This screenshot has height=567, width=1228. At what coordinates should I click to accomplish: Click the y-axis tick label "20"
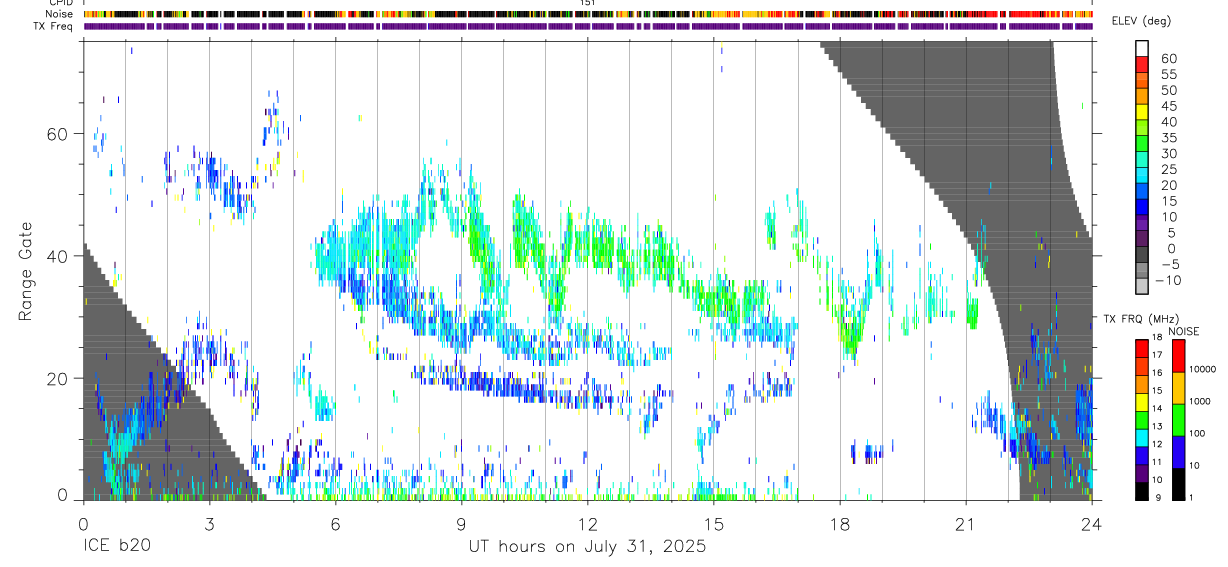tap(58, 378)
